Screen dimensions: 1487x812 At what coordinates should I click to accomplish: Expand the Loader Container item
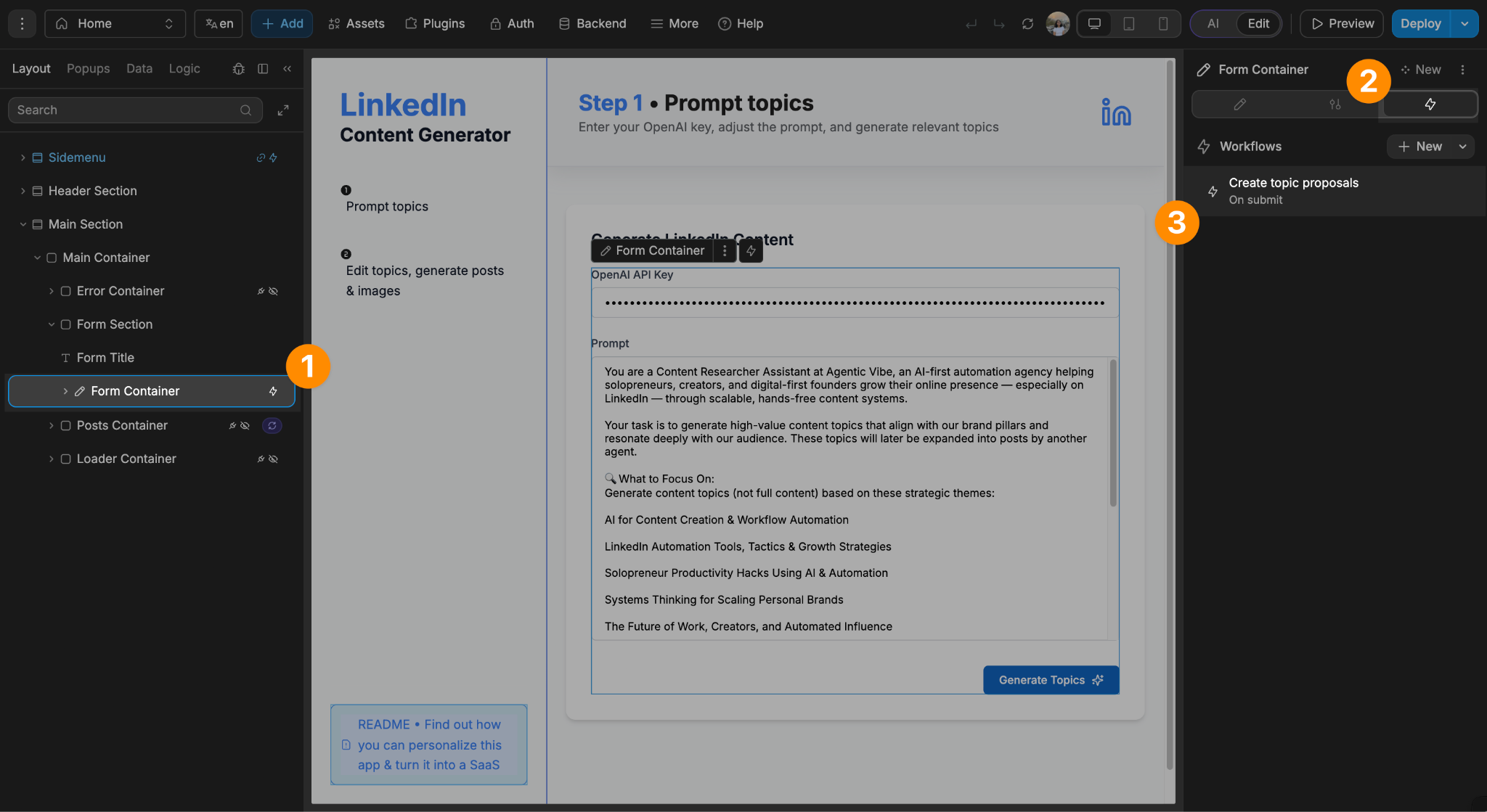click(x=51, y=459)
